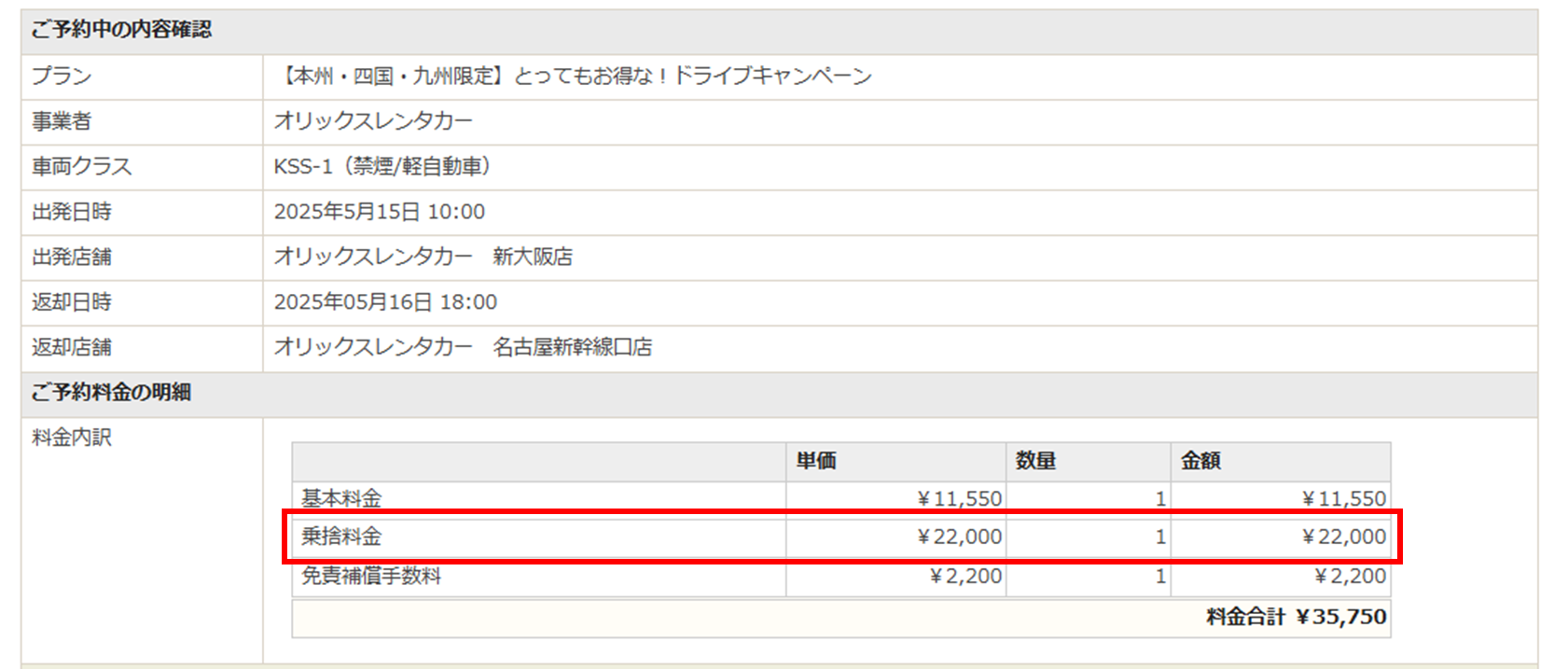This screenshot has width=1568, height=669.
Task: Click the ご予約中の内容確認 section header
Action: 121,30
